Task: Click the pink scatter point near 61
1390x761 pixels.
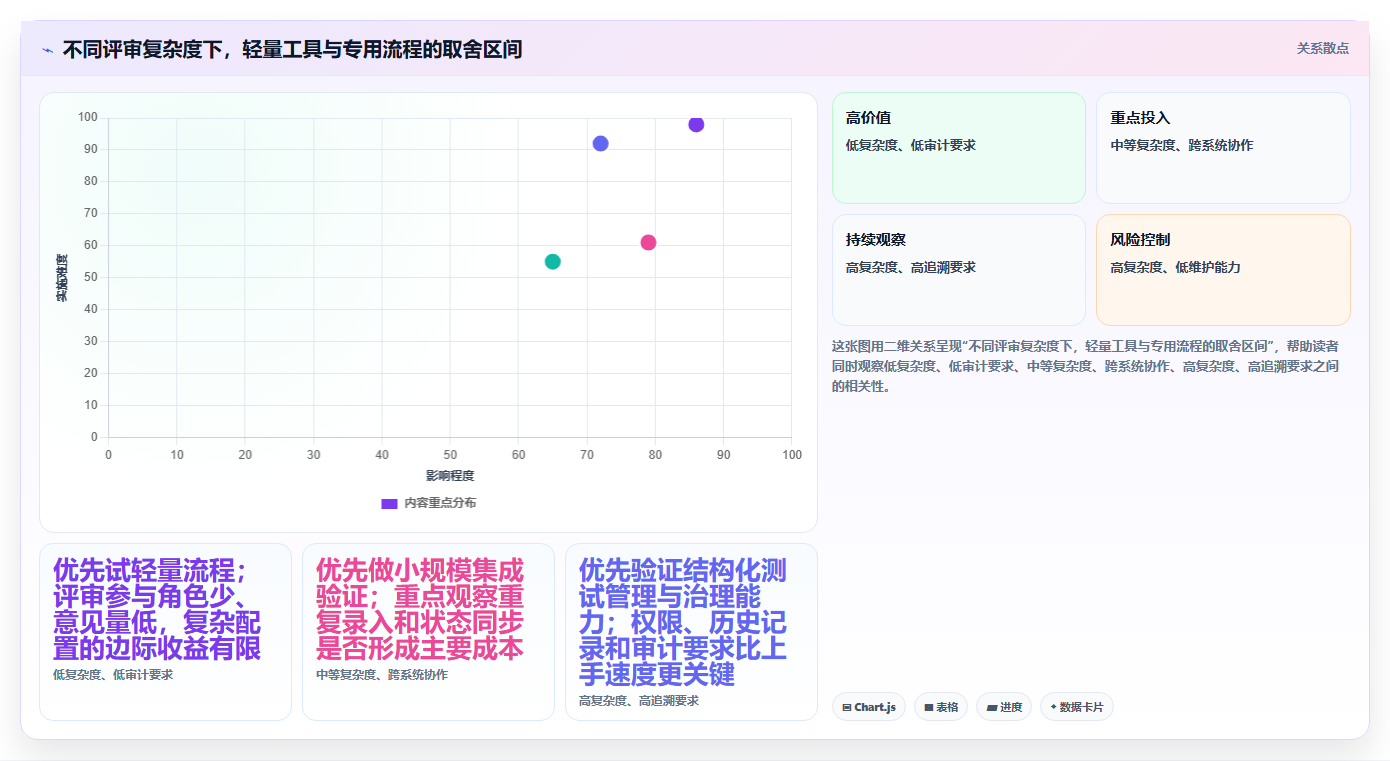Action: pyautogui.click(x=648, y=242)
